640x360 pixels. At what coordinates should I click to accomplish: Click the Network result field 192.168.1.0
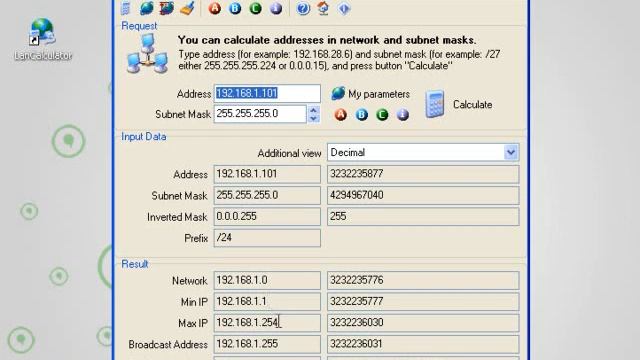(x=267, y=280)
